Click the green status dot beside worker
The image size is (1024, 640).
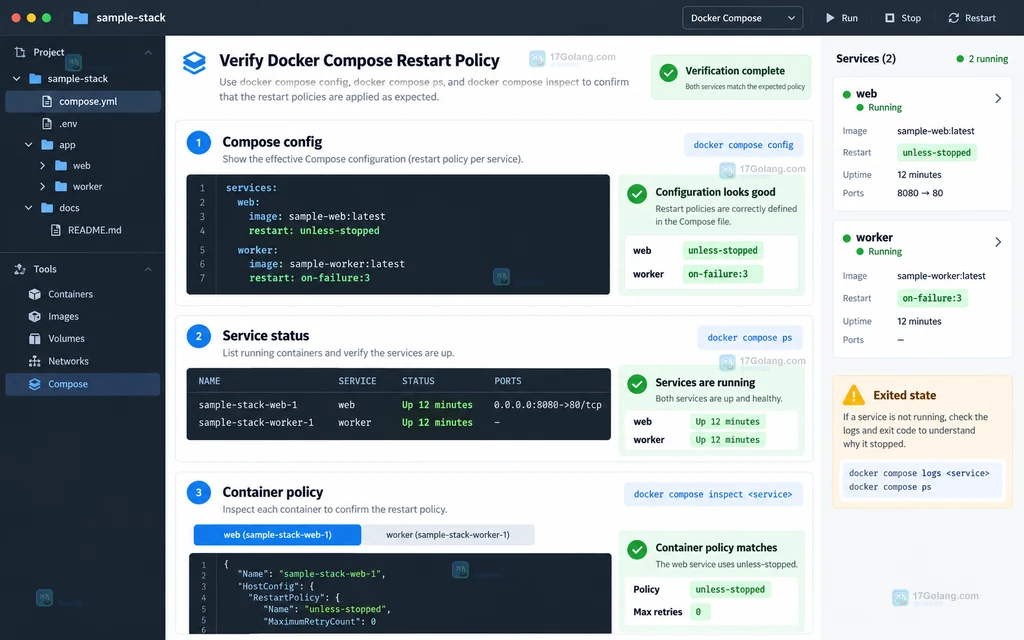847,238
